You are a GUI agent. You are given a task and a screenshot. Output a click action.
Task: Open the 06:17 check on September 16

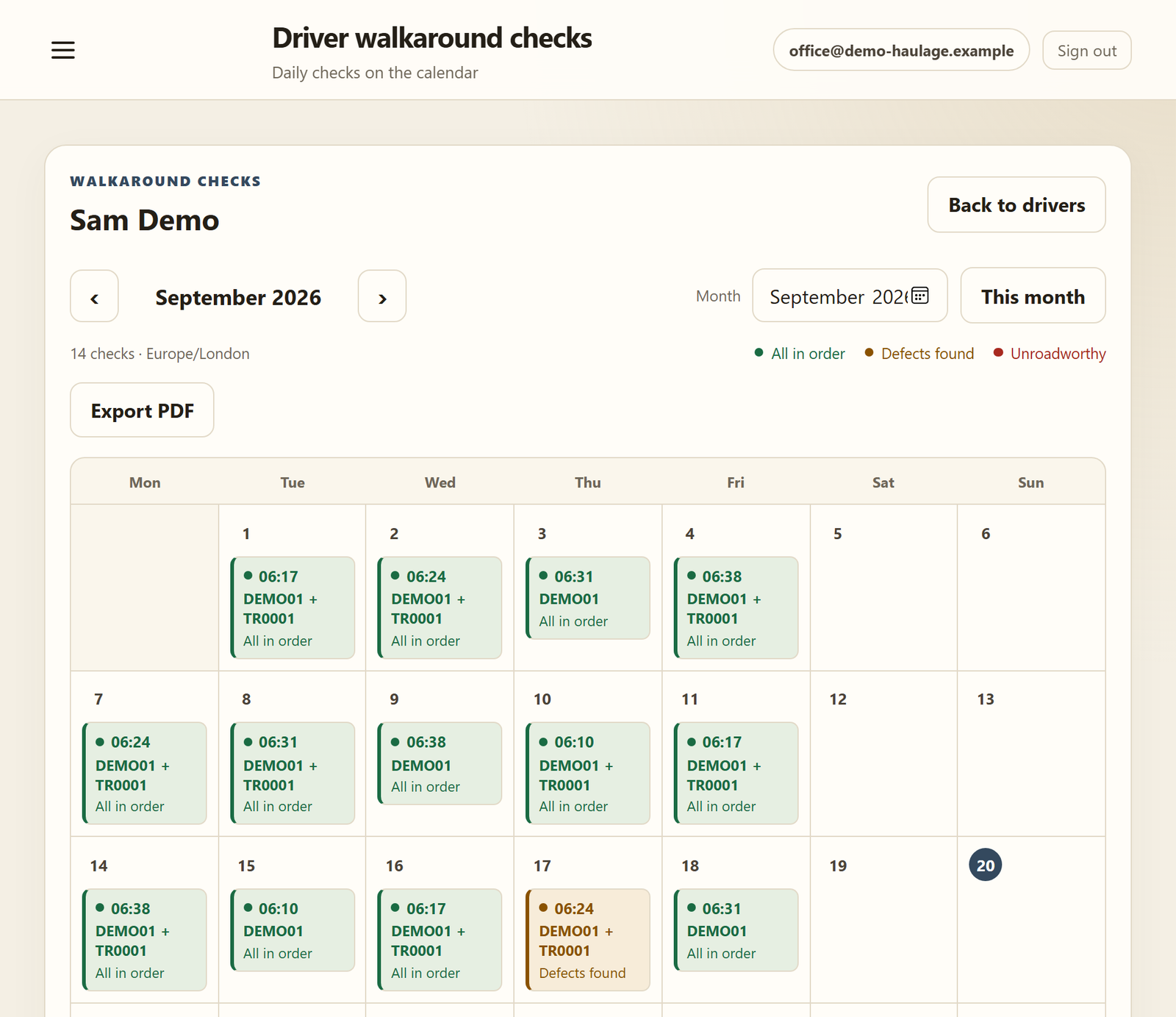point(440,940)
